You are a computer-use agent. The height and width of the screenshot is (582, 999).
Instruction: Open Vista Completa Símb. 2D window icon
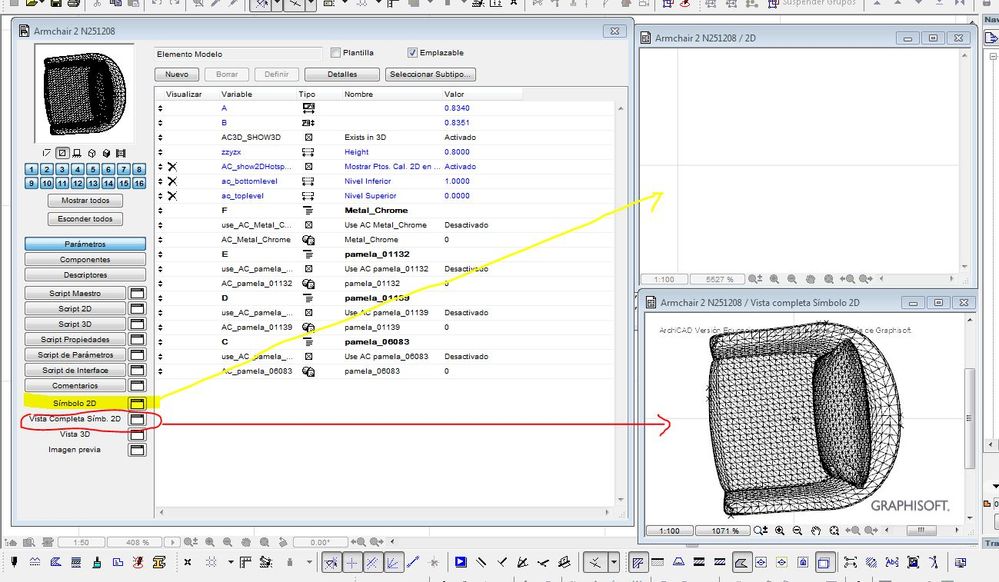pyautogui.click(x=138, y=420)
